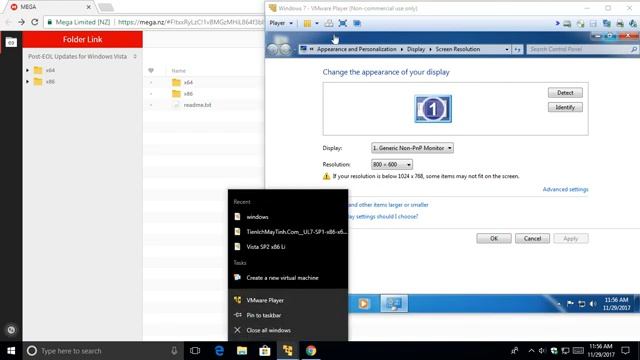Click VMware pause/suspend yellow icon
640x360 pixels.
307,24
